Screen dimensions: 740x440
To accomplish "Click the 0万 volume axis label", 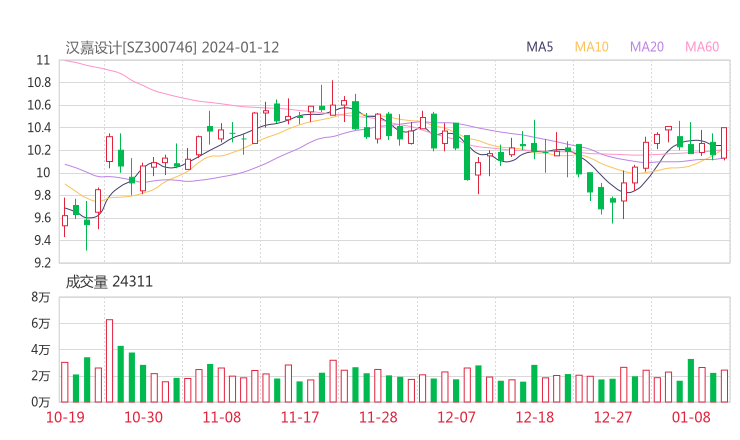I will tap(41, 402).
